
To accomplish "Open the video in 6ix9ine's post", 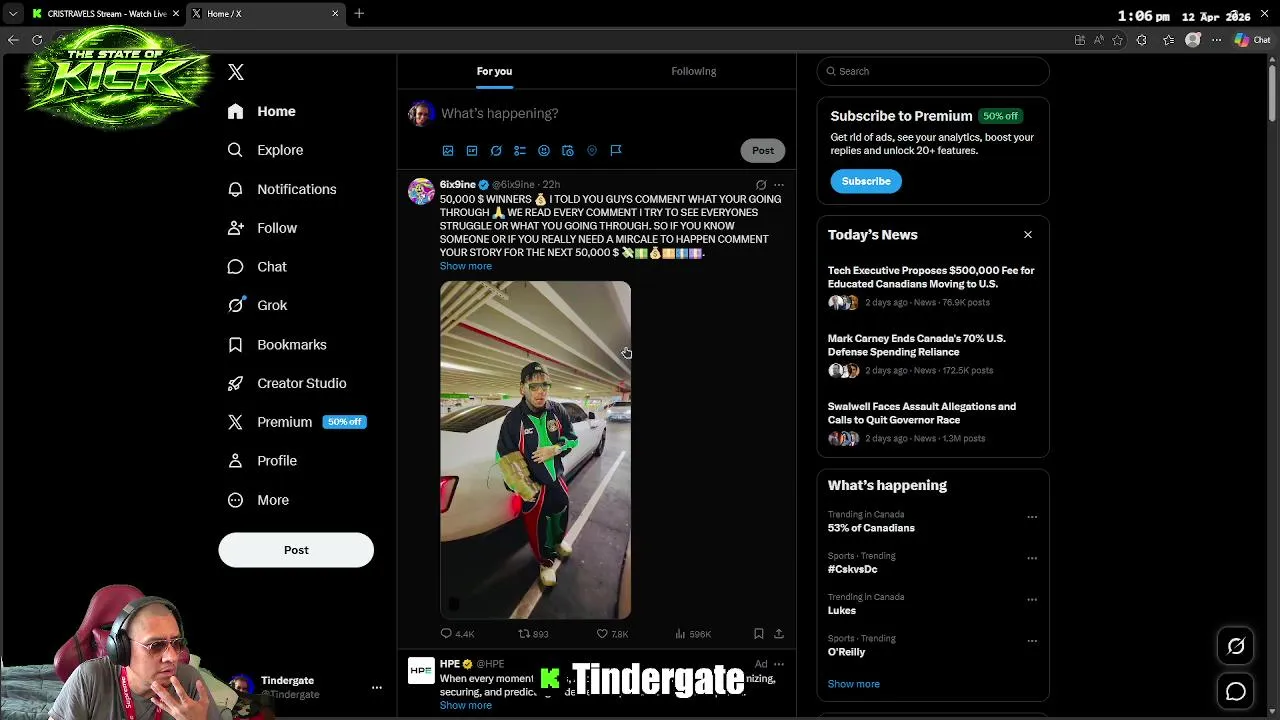I will (x=535, y=450).
